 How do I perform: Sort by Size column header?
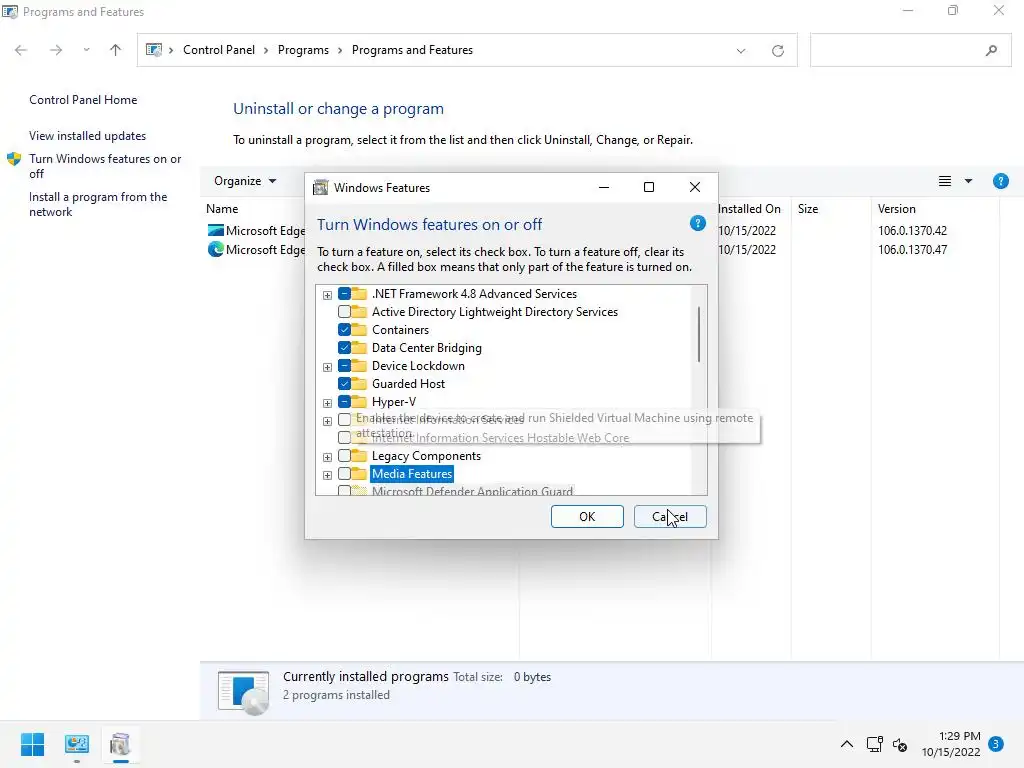pyautogui.click(x=808, y=209)
